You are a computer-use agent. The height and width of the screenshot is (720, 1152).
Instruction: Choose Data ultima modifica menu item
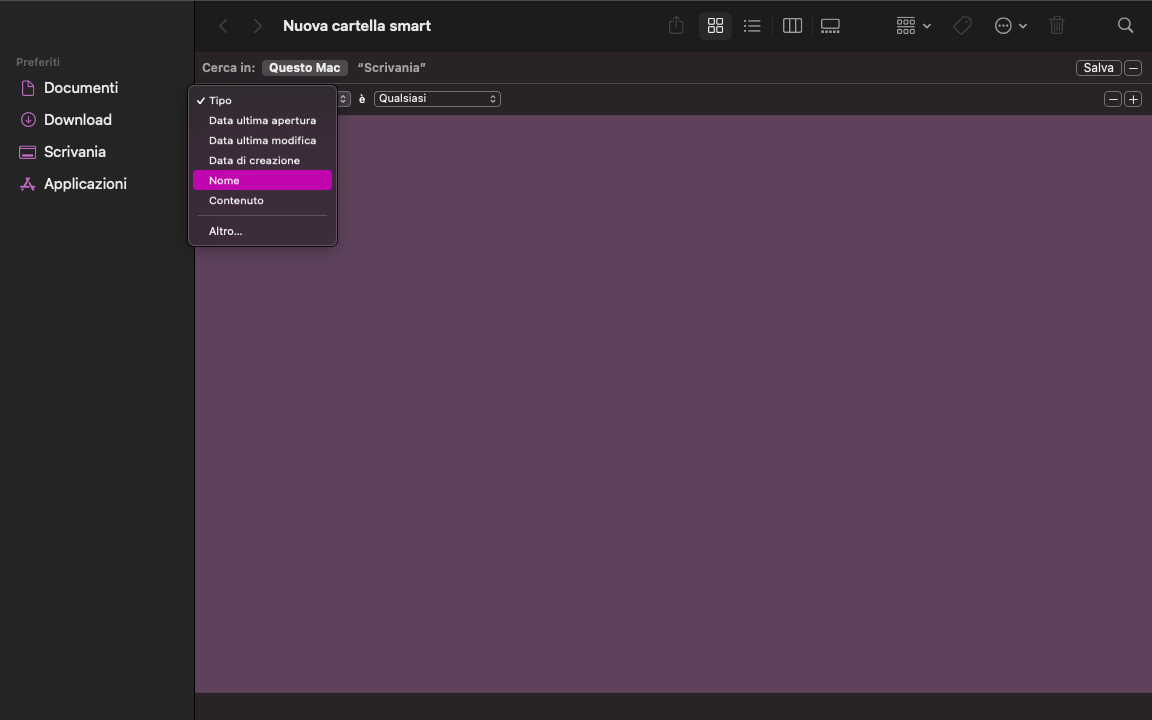tap(262, 141)
